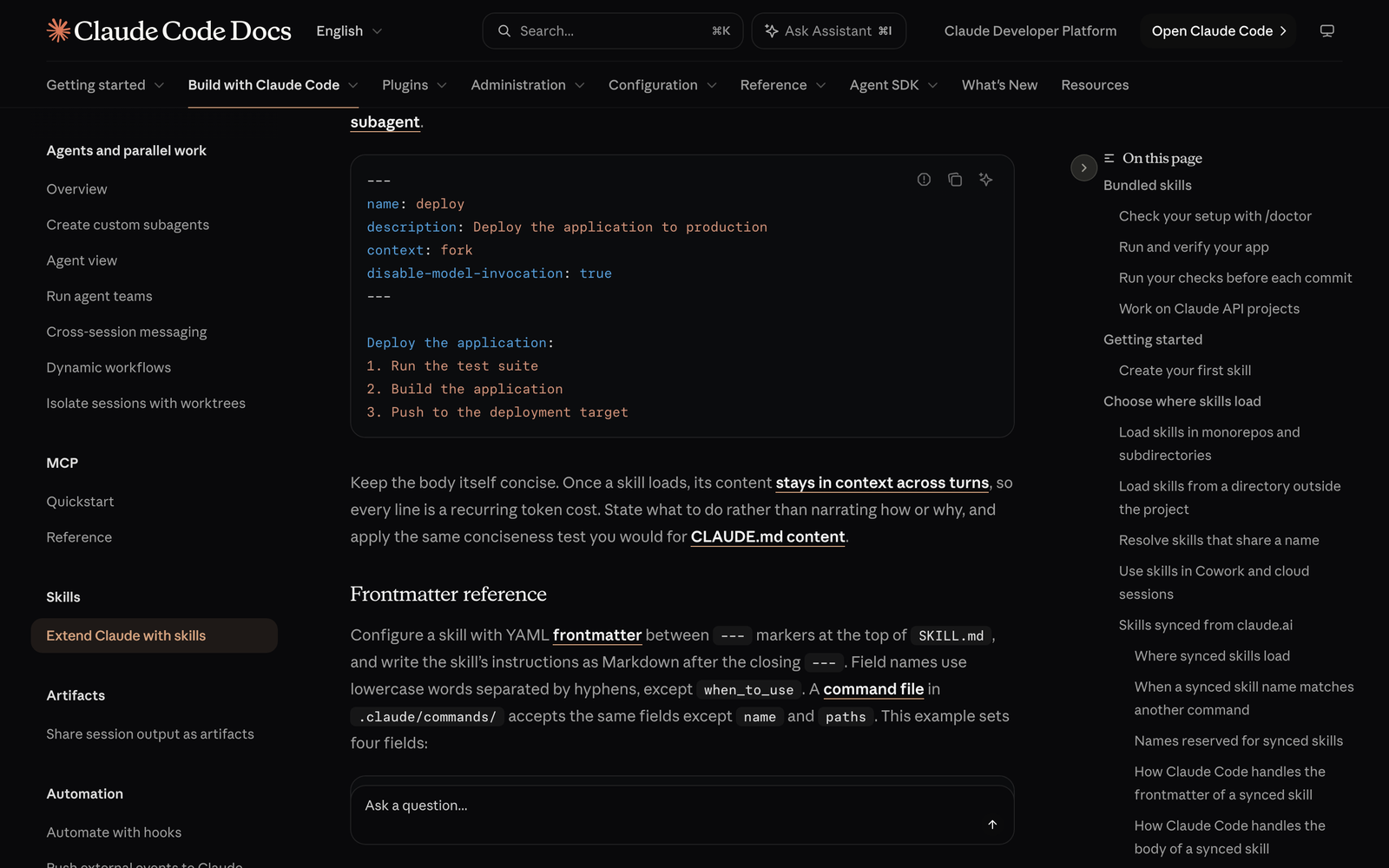Select Extend Claude with skills
Screen dimensions: 1389x868
[x=155, y=635]
